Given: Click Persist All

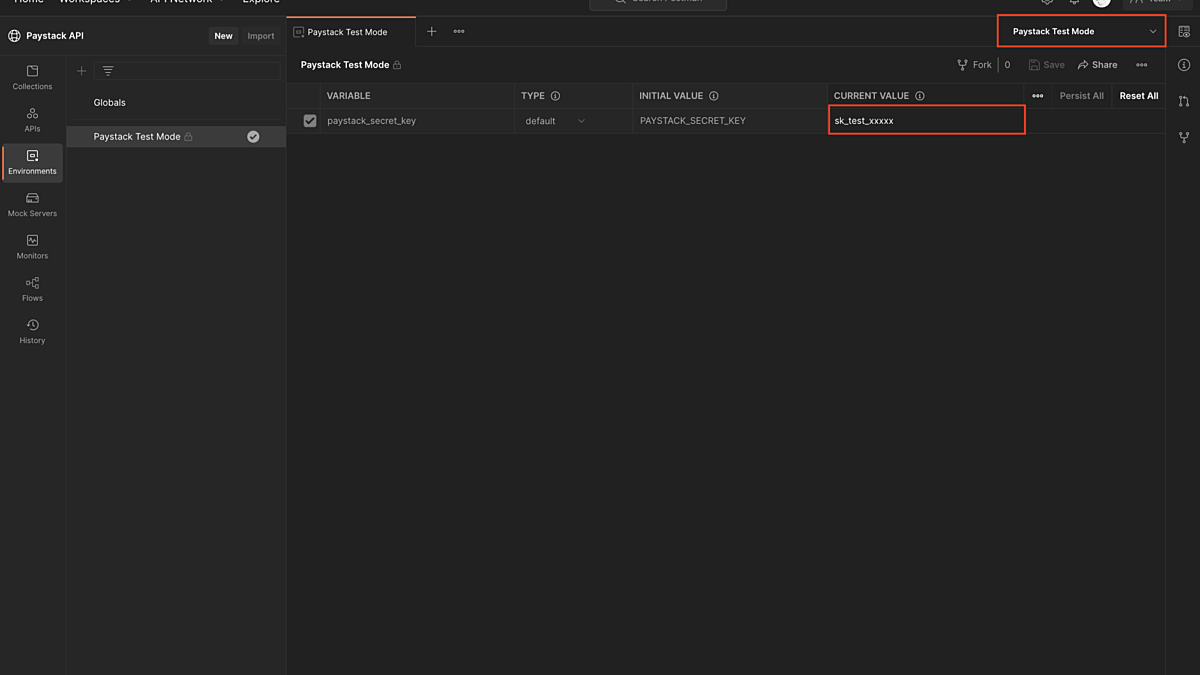Looking at the screenshot, I should point(1082,96).
